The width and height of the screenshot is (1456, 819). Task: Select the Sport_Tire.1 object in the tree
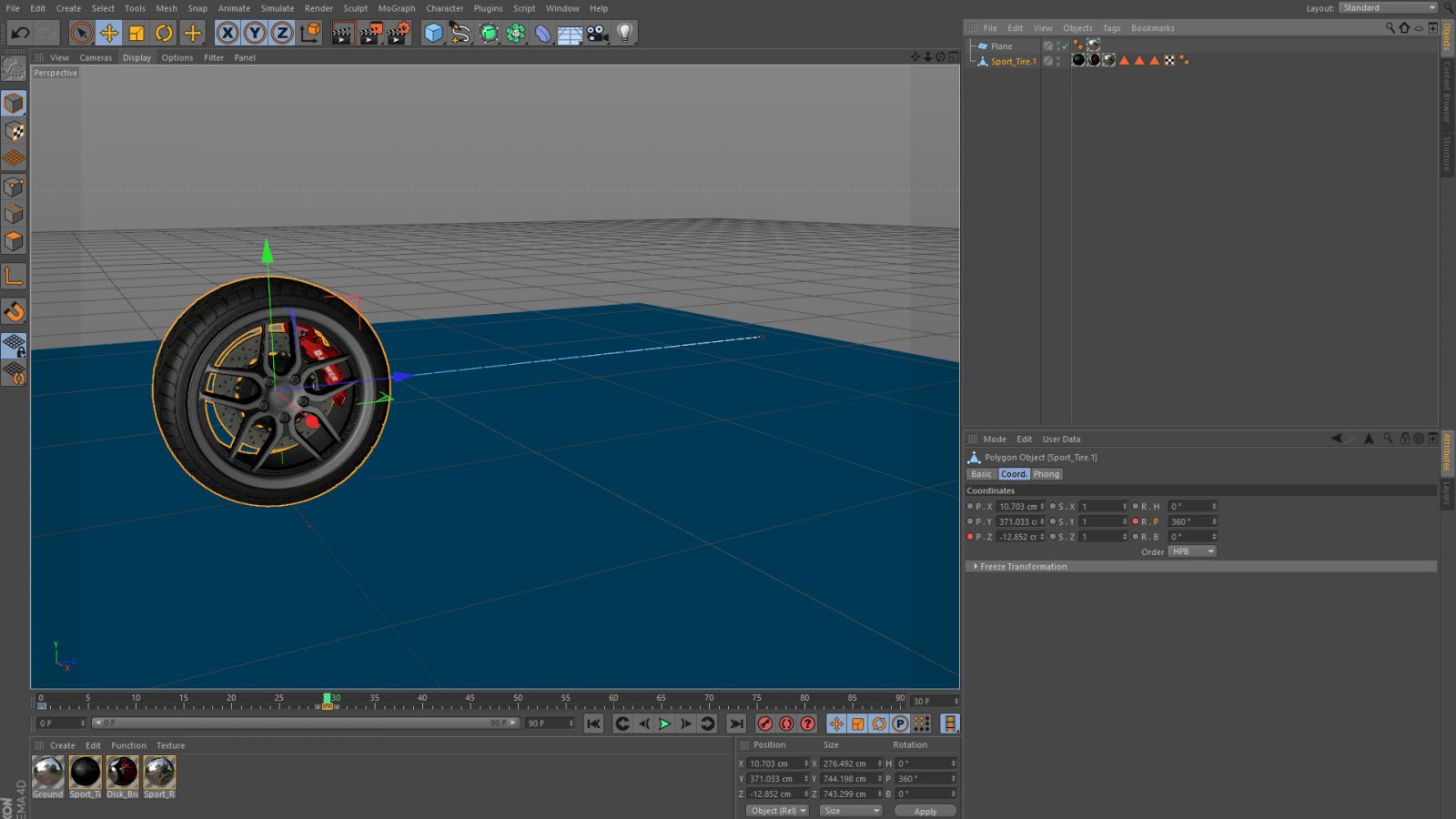point(1013,61)
